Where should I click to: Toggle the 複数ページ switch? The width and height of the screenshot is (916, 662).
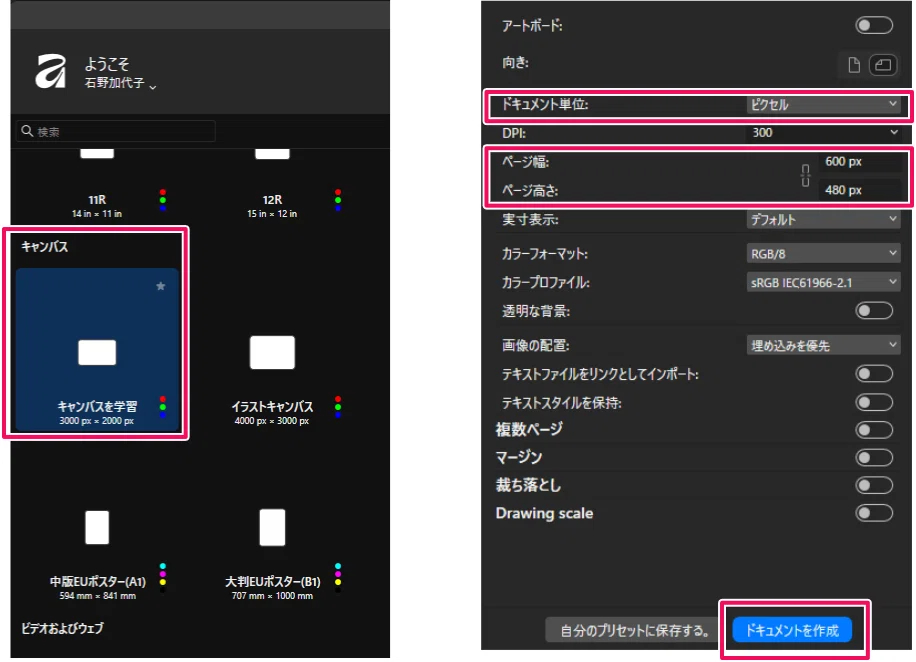(x=874, y=430)
